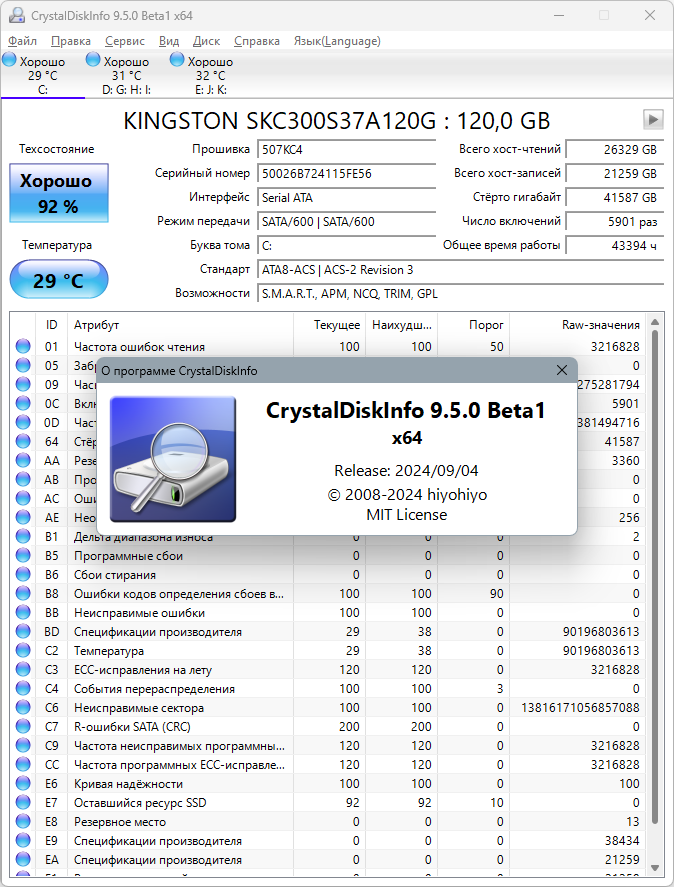Viewport: 674px width, 887px height.
Task: Click status icon for ECC-исправления на лету row
Action: (x=23, y=669)
